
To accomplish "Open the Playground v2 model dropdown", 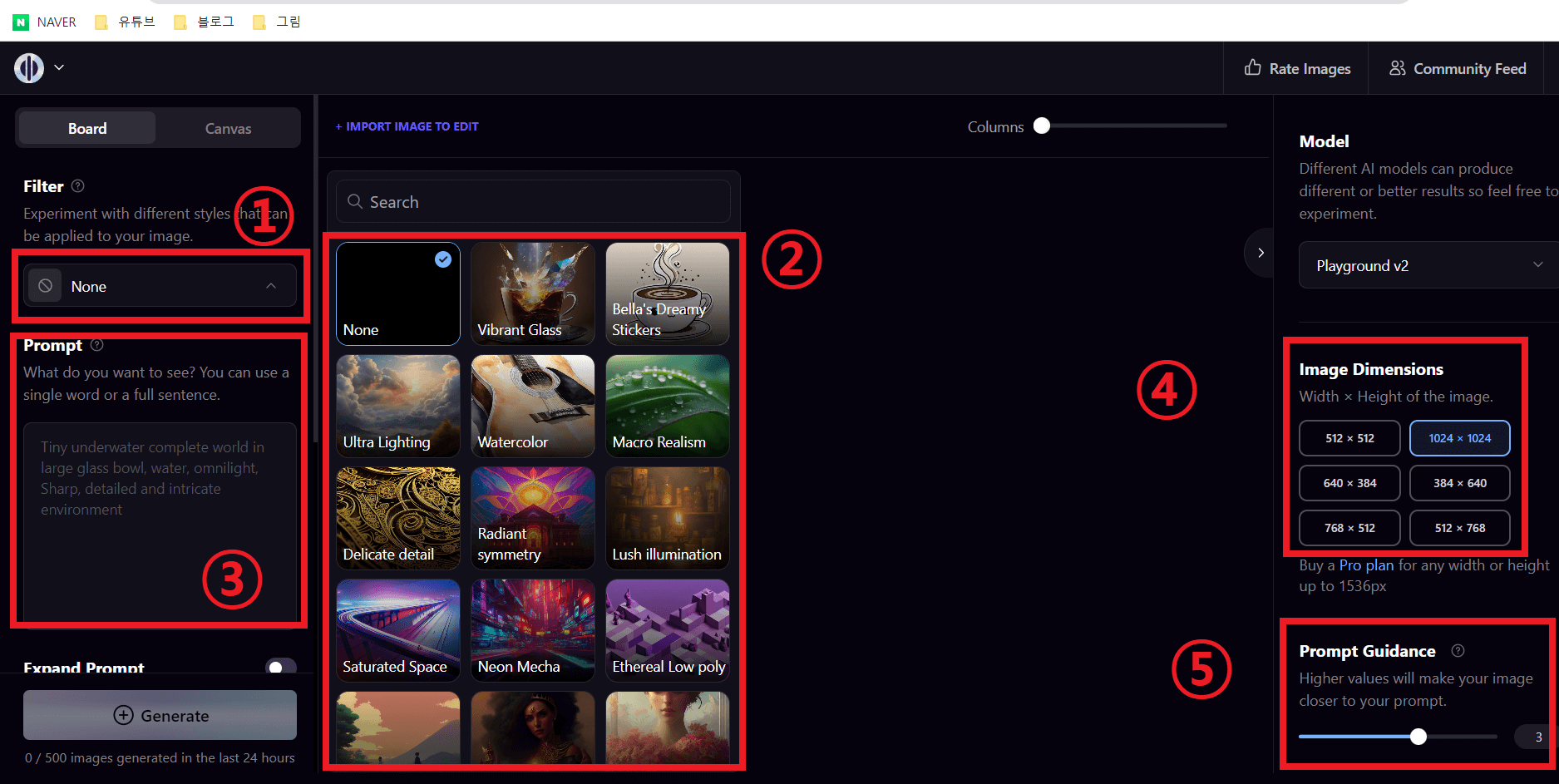I will point(1428,265).
